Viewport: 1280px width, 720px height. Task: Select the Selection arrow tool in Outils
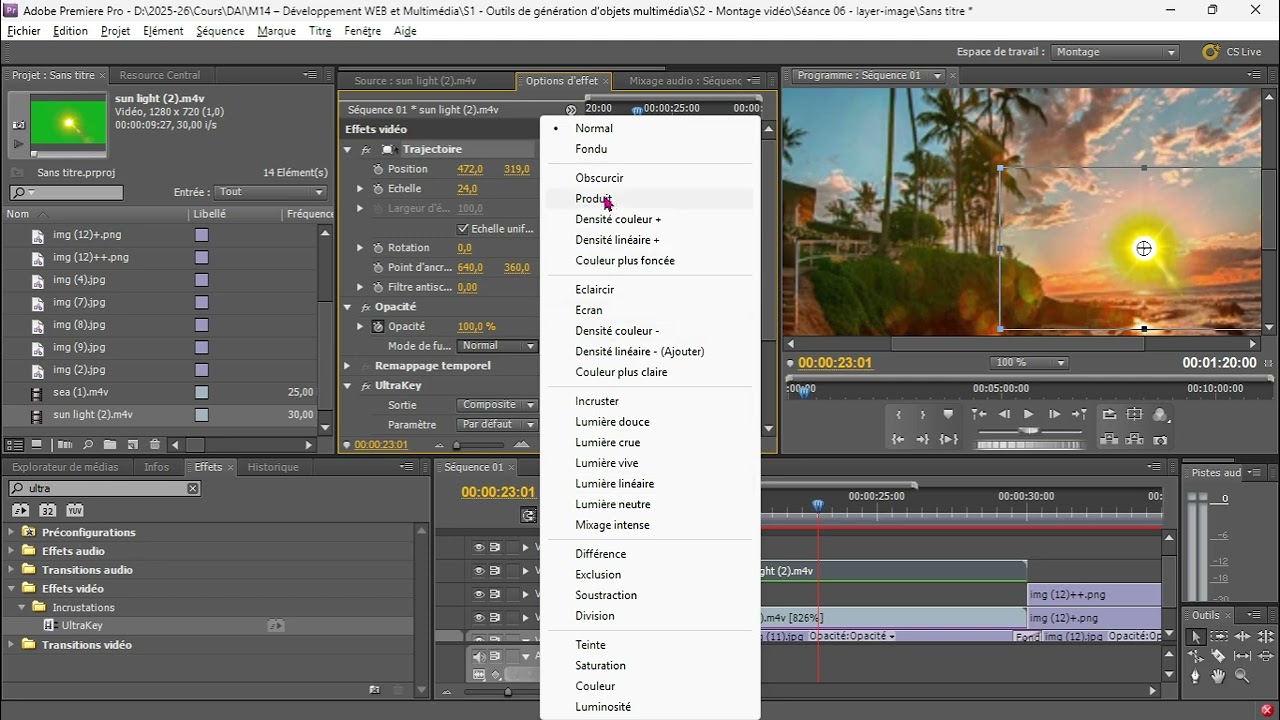(x=1196, y=637)
